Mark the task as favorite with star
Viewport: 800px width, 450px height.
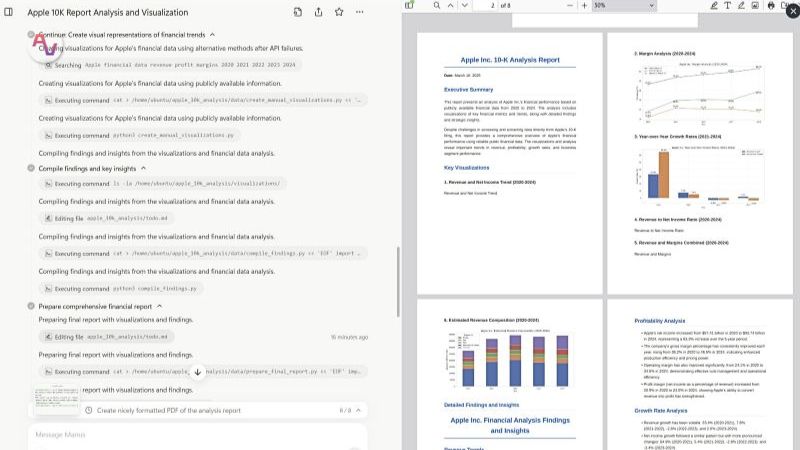click(x=339, y=12)
